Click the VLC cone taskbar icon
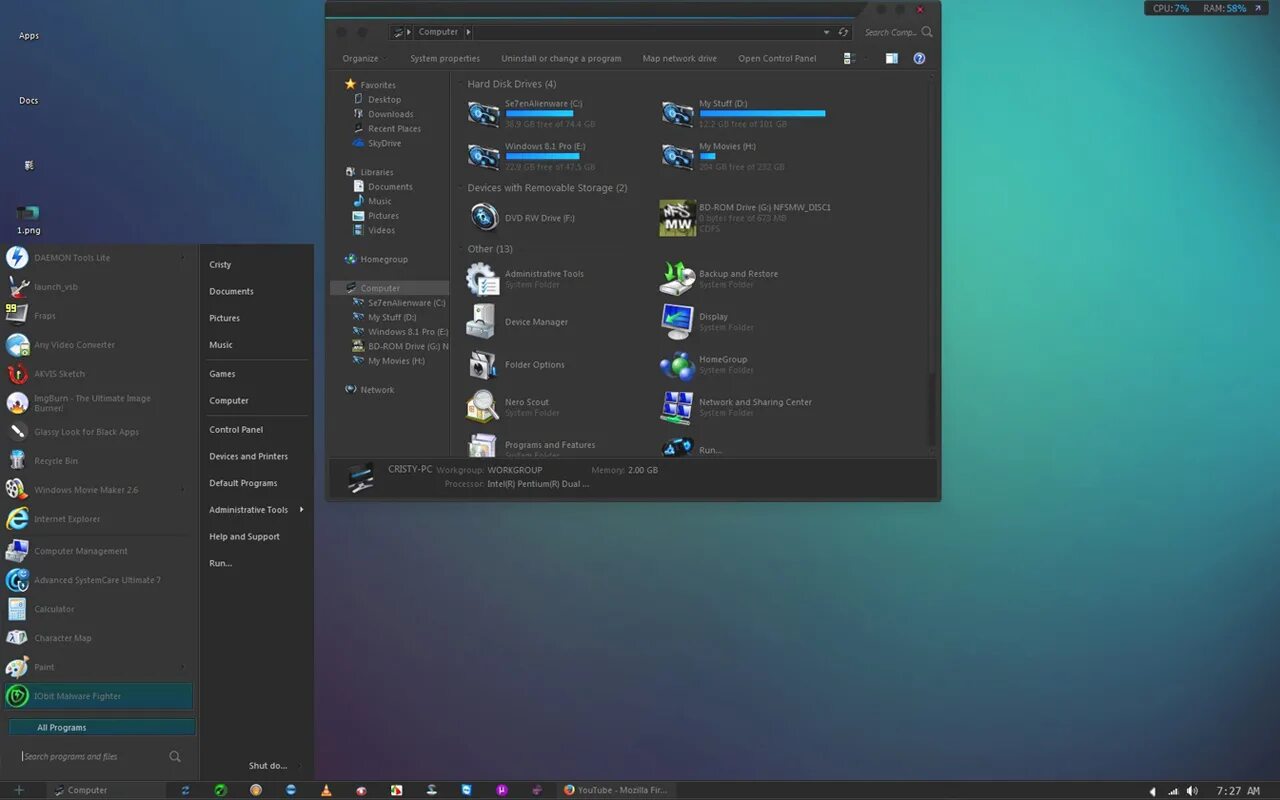The width and height of the screenshot is (1280, 800). click(326, 790)
